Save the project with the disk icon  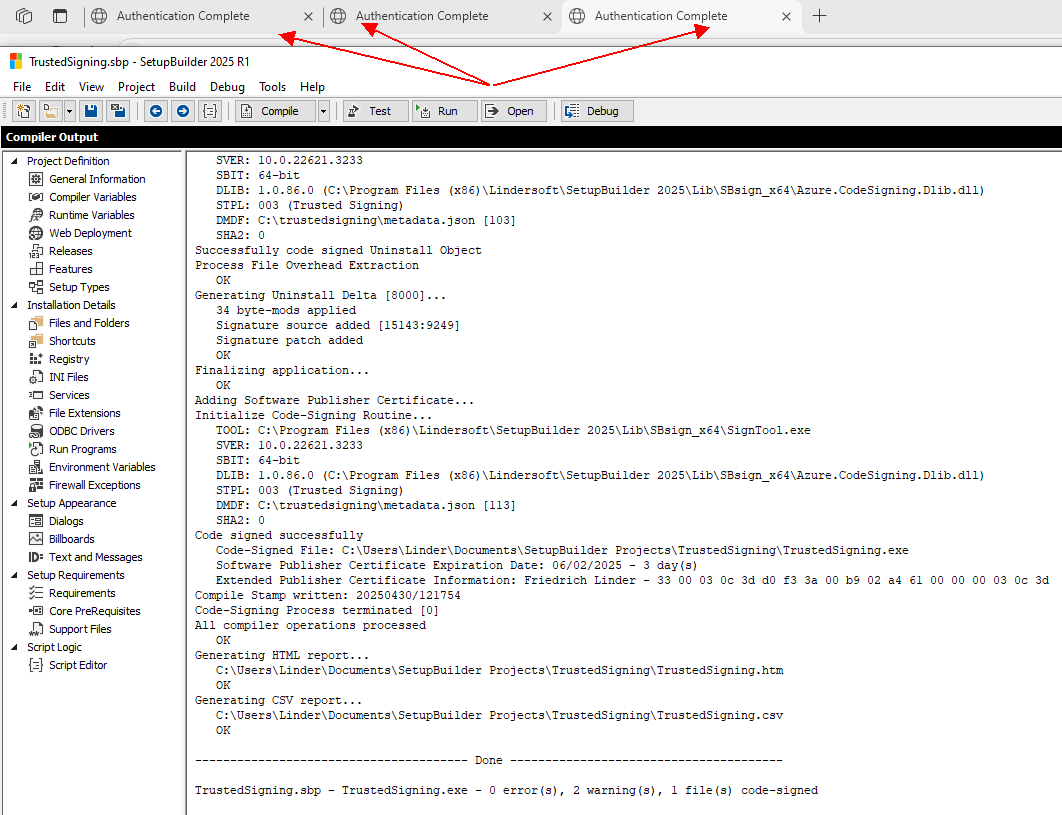(90, 110)
